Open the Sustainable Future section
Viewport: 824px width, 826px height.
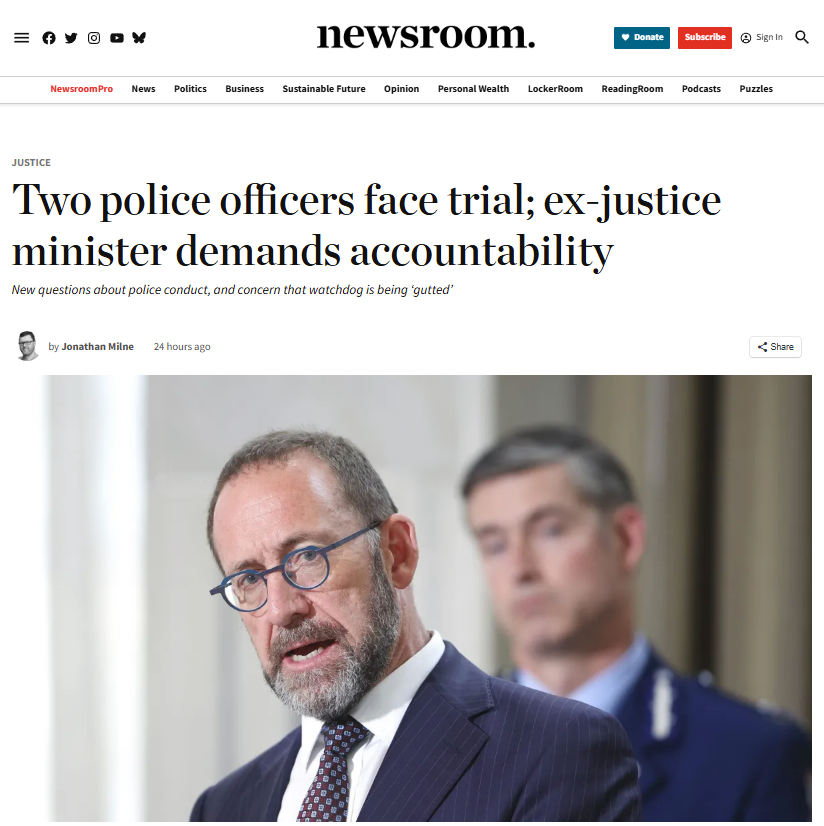(323, 88)
